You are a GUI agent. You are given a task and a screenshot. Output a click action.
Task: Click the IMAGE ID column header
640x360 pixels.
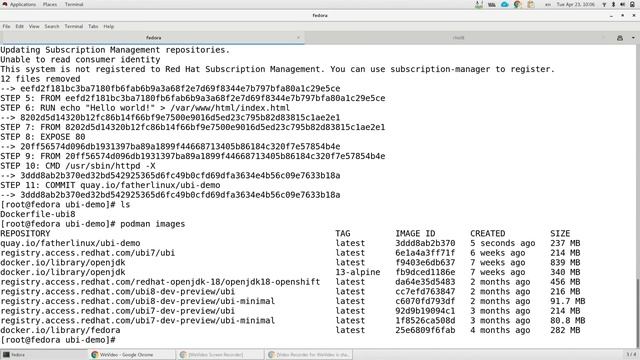click(x=415, y=233)
